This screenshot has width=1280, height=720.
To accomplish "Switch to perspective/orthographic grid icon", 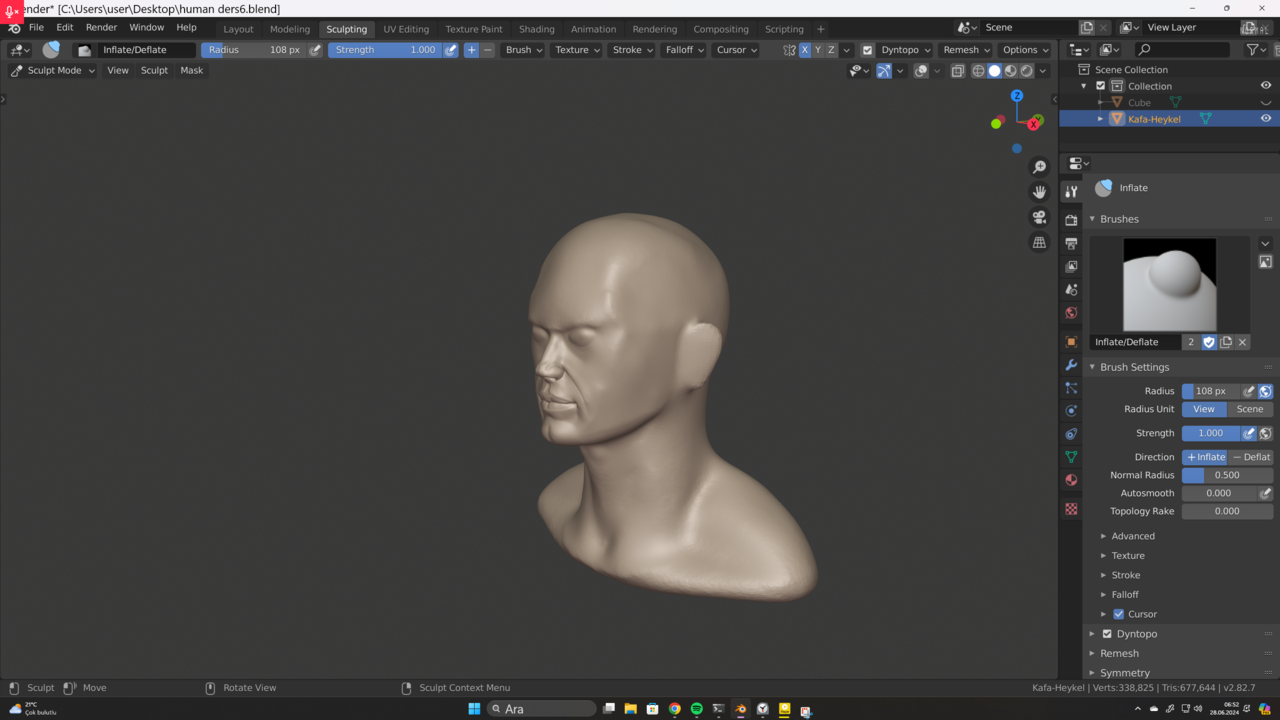I will pos(1039,242).
